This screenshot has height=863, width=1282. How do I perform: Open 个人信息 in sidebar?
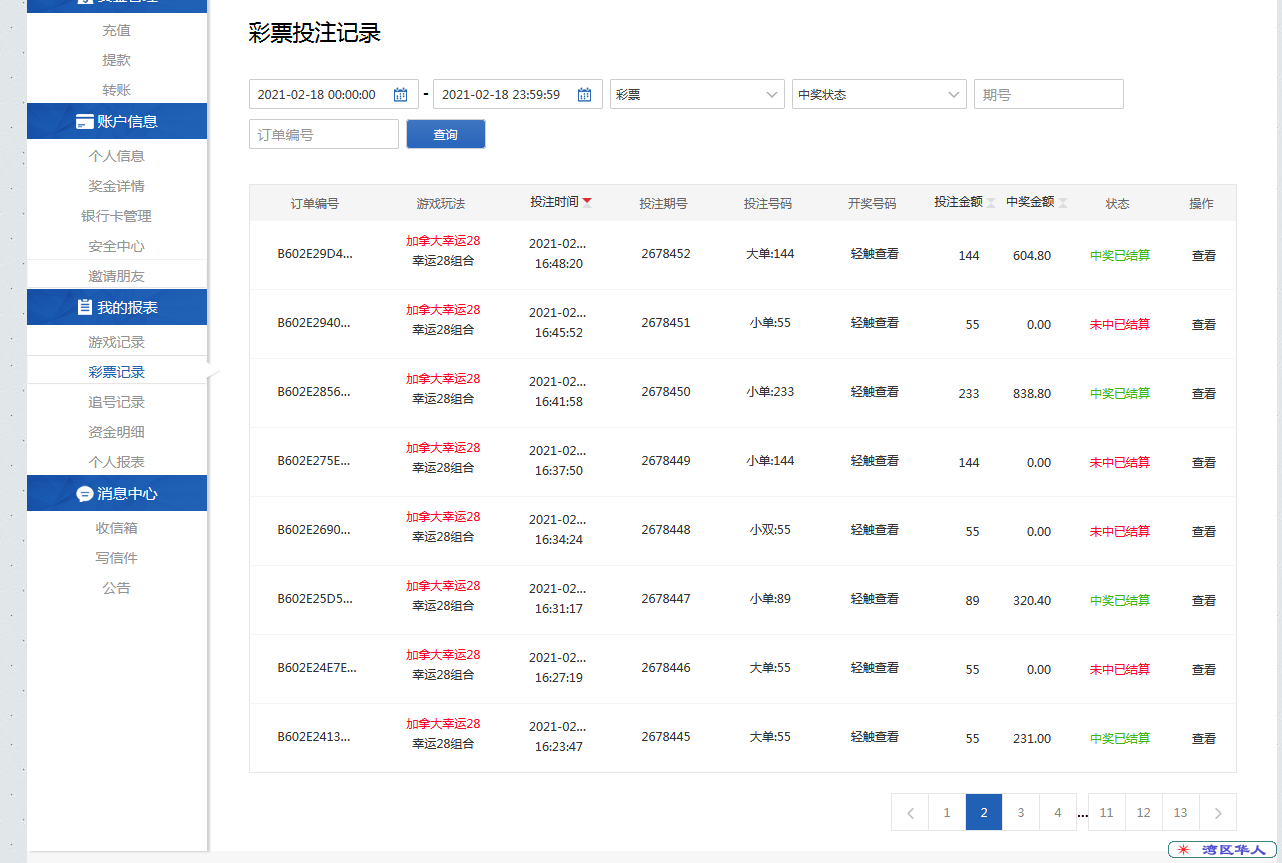point(117,156)
